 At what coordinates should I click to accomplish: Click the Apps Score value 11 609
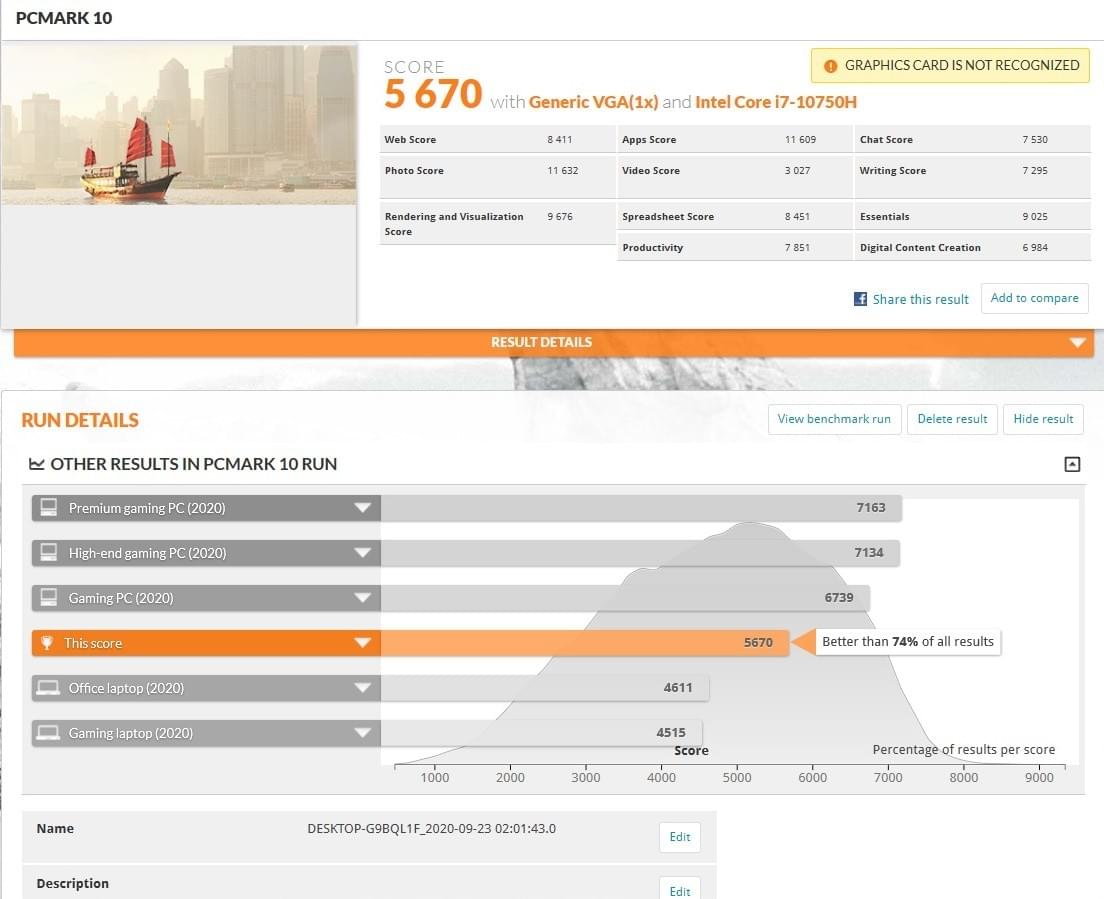pyautogui.click(x=801, y=139)
